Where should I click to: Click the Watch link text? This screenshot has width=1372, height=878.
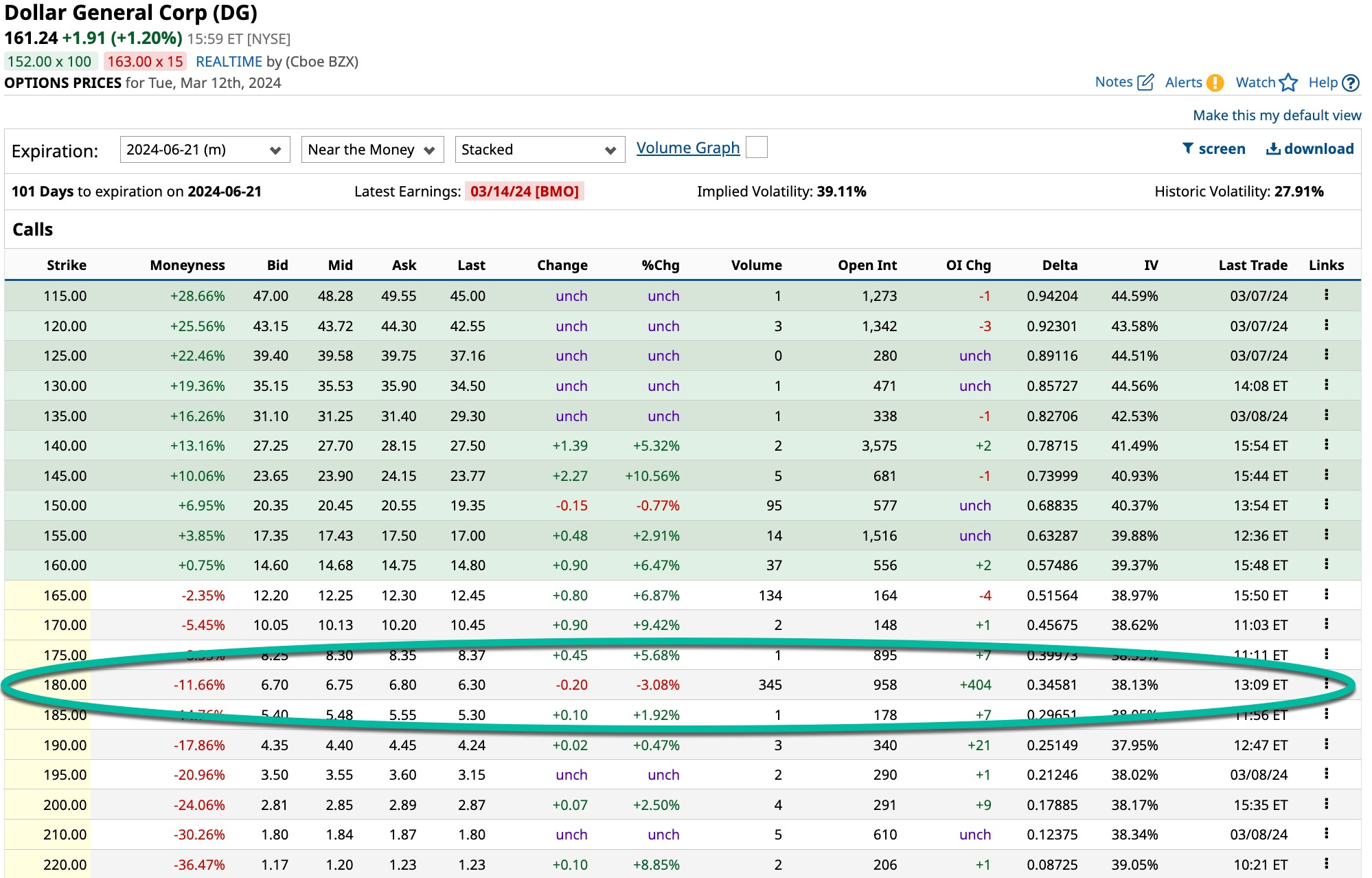(1255, 82)
